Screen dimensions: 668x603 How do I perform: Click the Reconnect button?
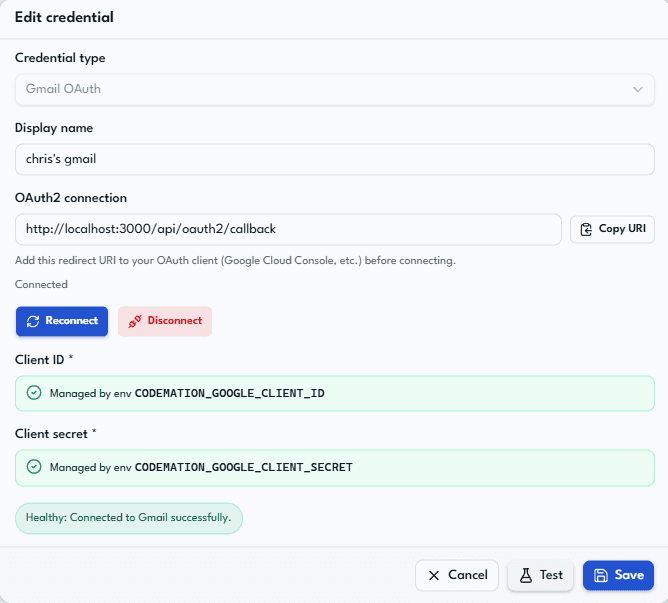[62, 321]
